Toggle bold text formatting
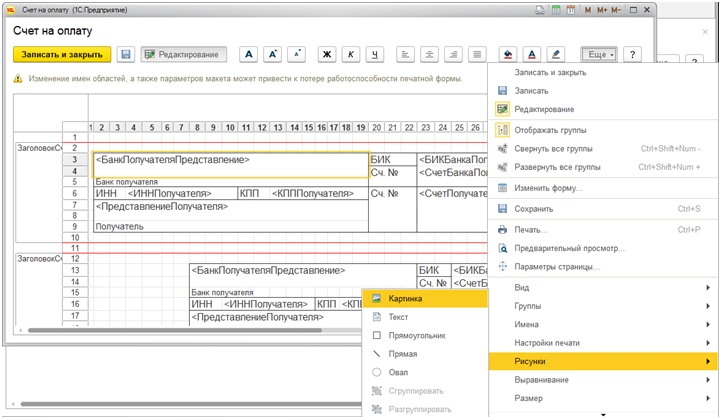Viewport: 721px width, 419px height. click(x=325, y=54)
